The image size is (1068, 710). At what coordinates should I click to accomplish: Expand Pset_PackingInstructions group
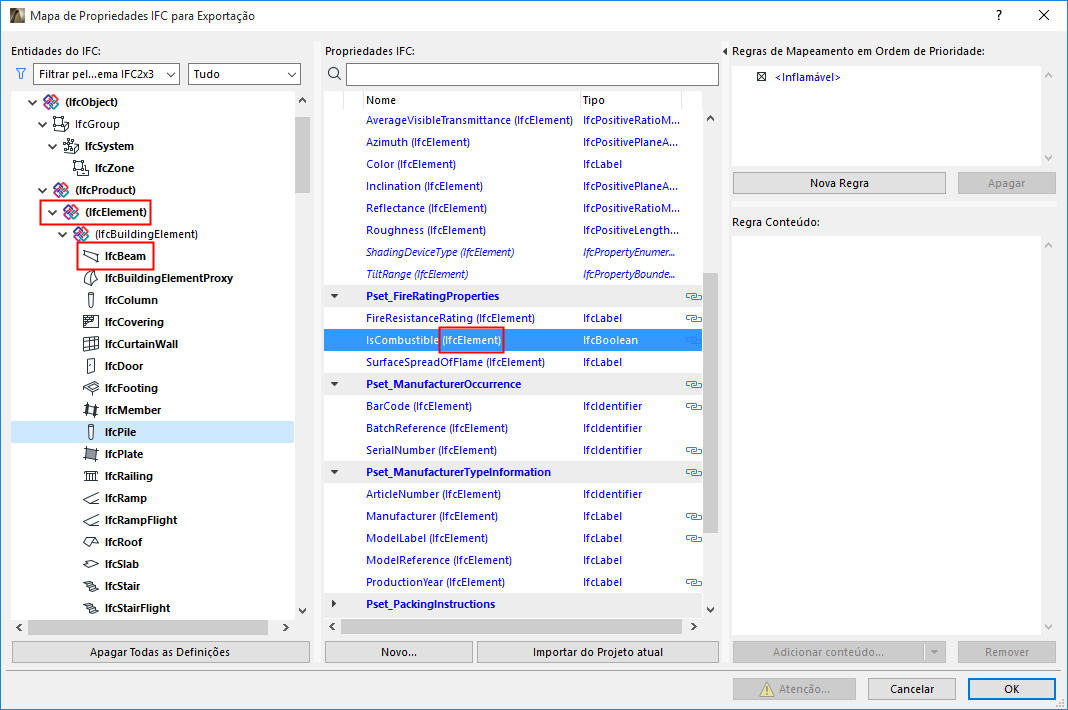[334, 604]
